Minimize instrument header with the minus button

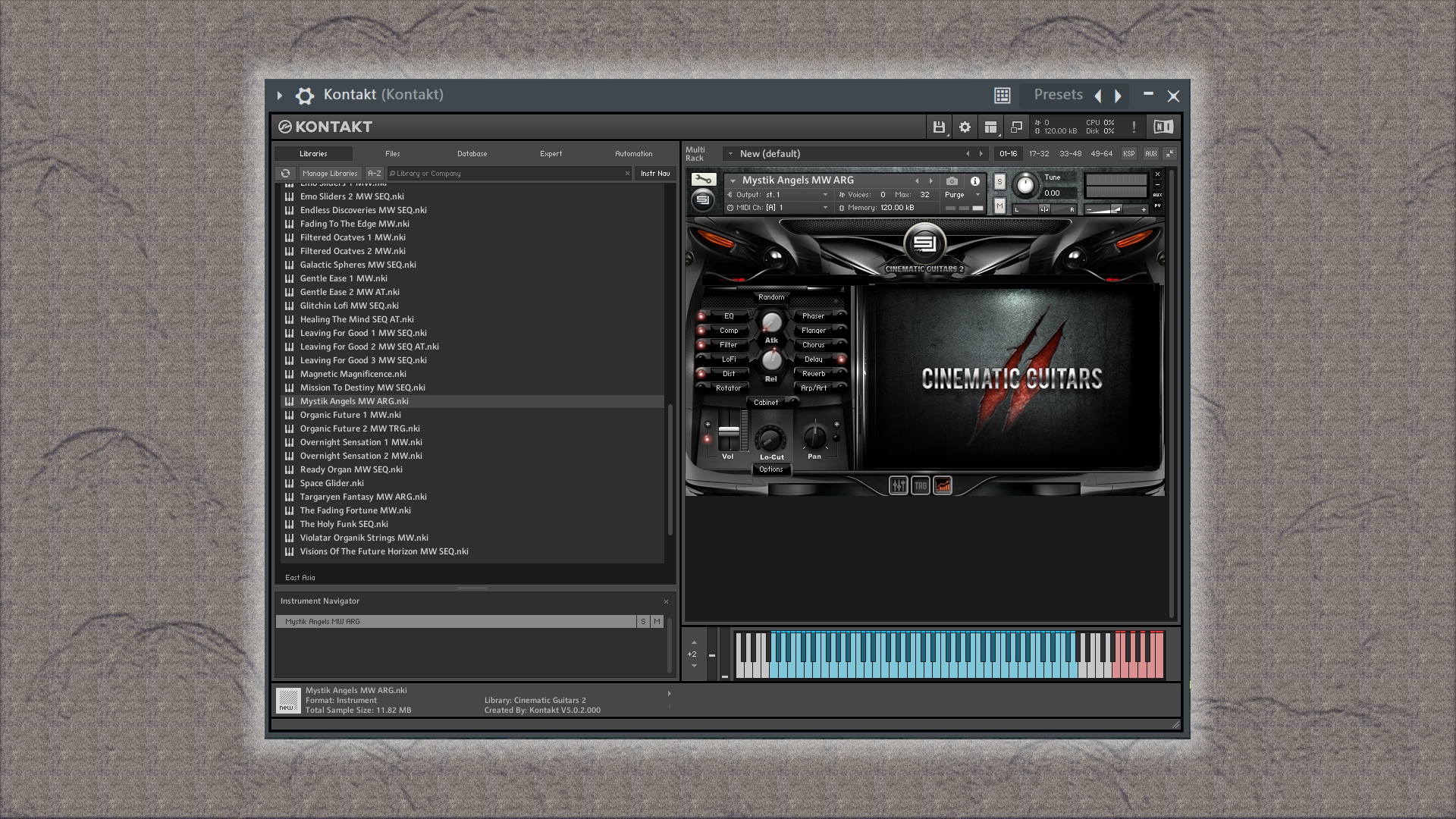(1157, 184)
